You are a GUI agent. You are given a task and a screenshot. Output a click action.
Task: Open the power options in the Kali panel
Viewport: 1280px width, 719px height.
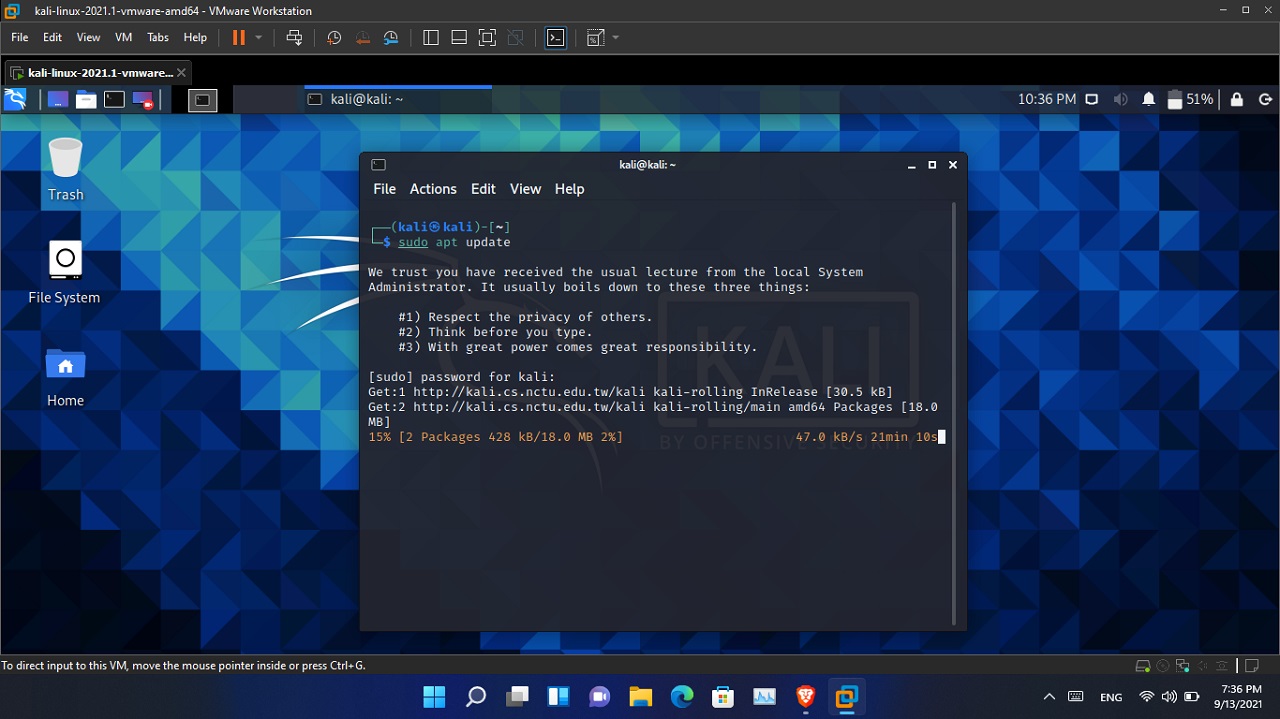pyautogui.click(x=1266, y=99)
